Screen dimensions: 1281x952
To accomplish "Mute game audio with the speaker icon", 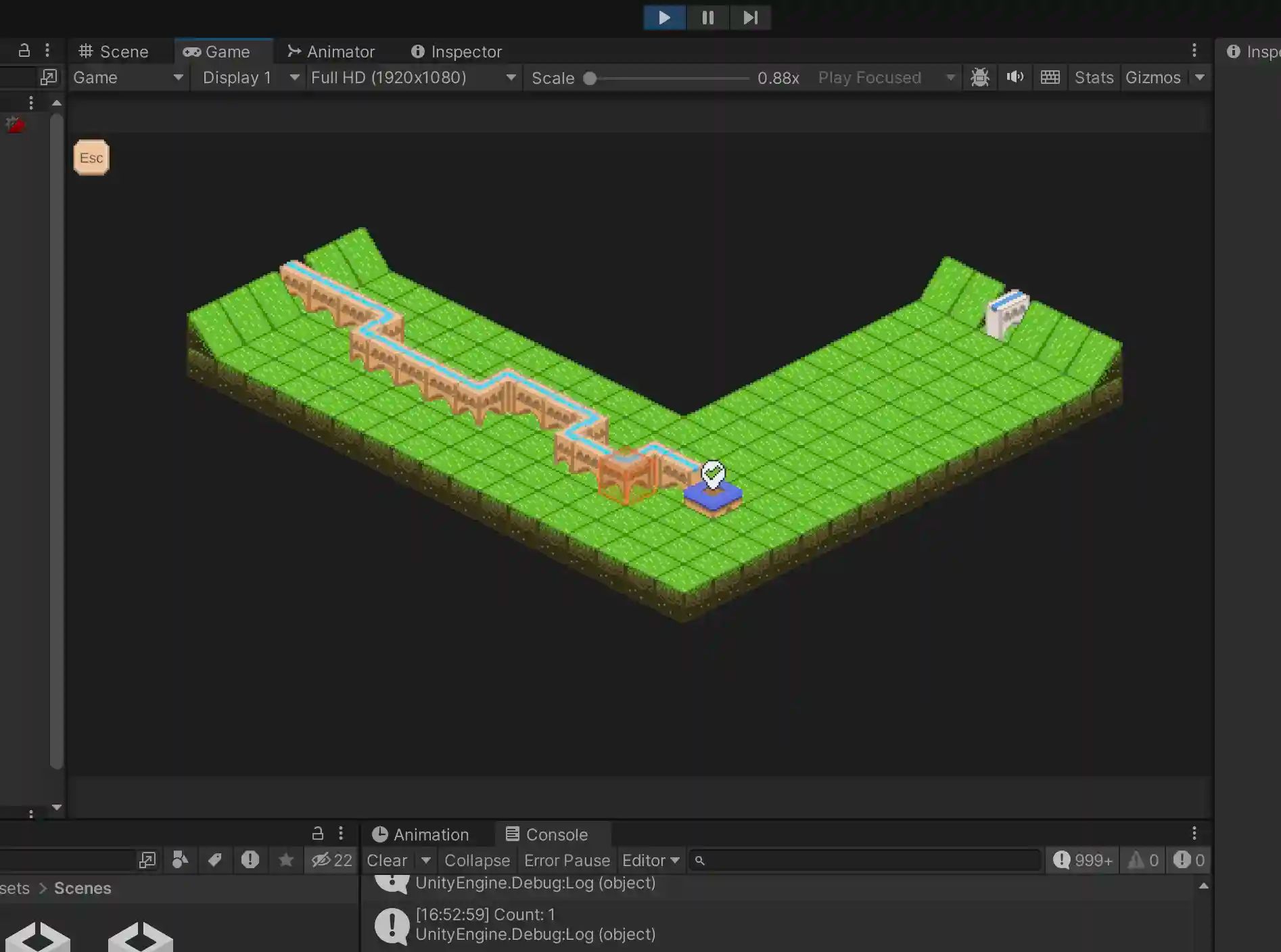I will pos(1015,78).
